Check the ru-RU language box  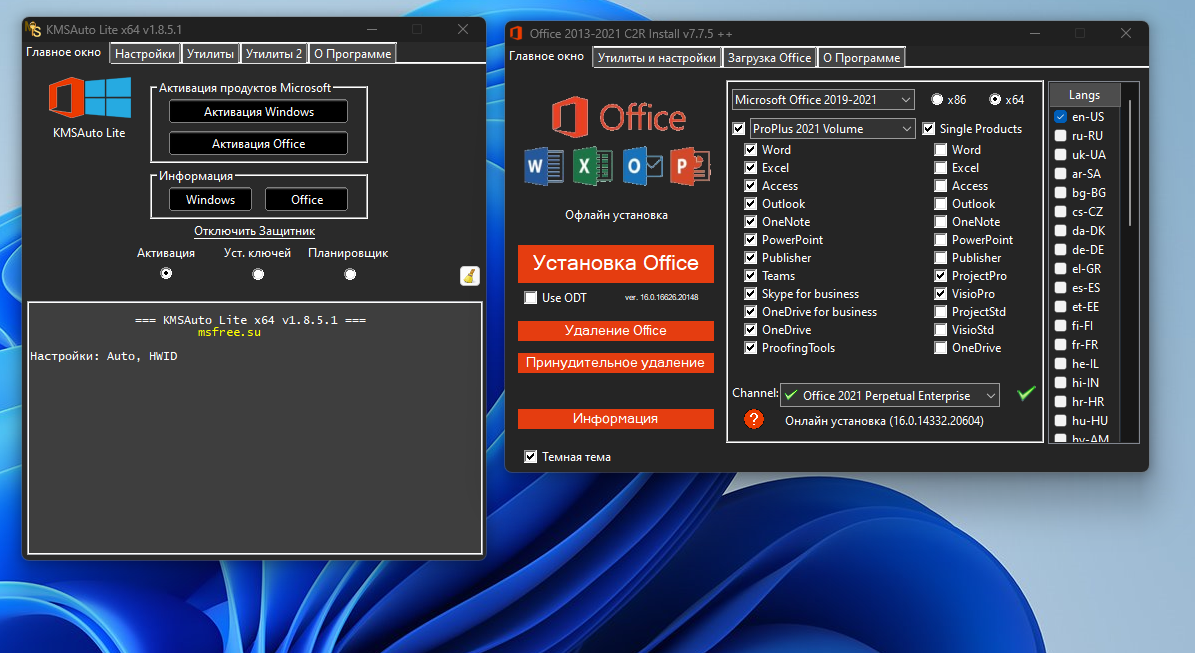pos(1060,136)
